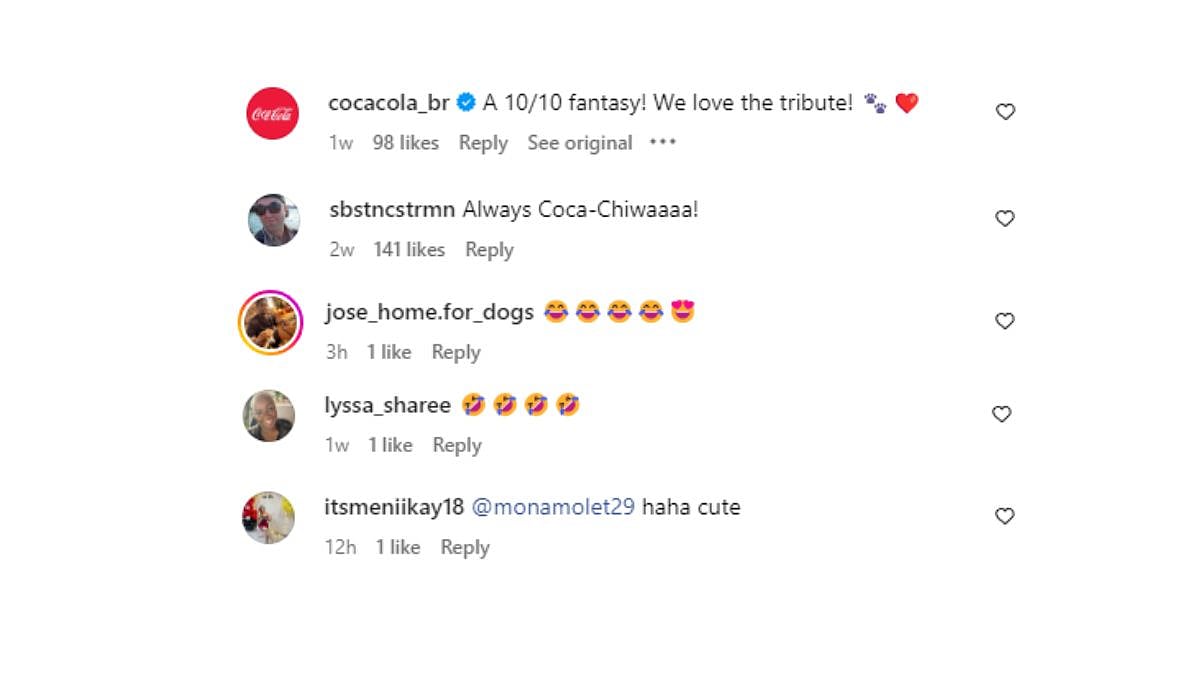This screenshot has width=1200, height=675.
Task: Show the original text of cocacola_br's comment
Action: tap(580, 143)
